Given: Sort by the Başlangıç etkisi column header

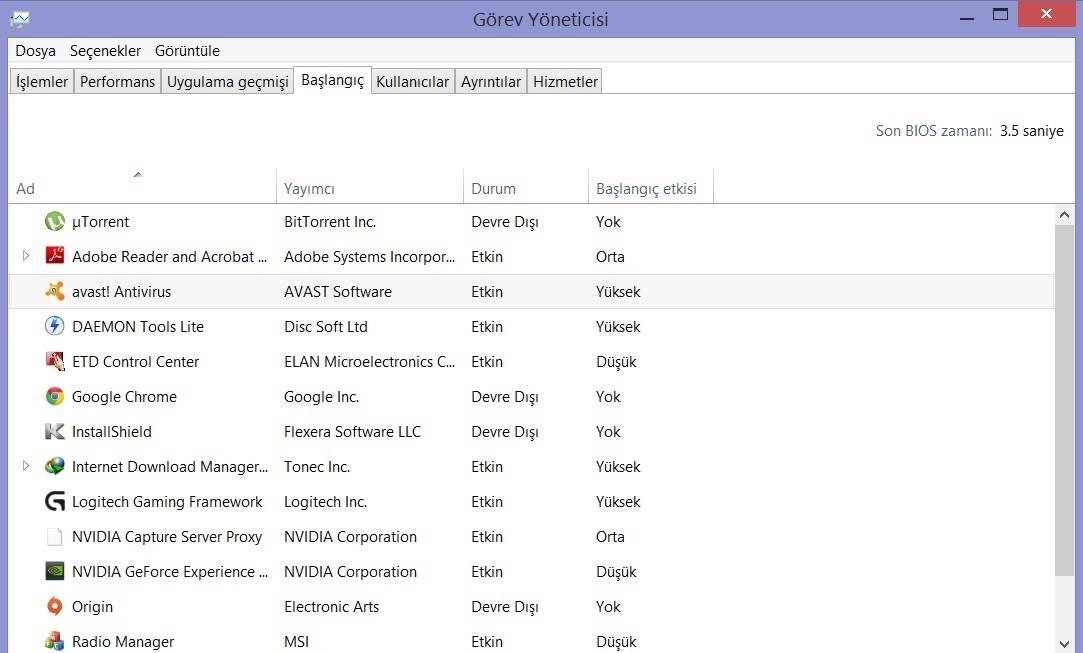Looking at the screenshot, I should point(651,186).
